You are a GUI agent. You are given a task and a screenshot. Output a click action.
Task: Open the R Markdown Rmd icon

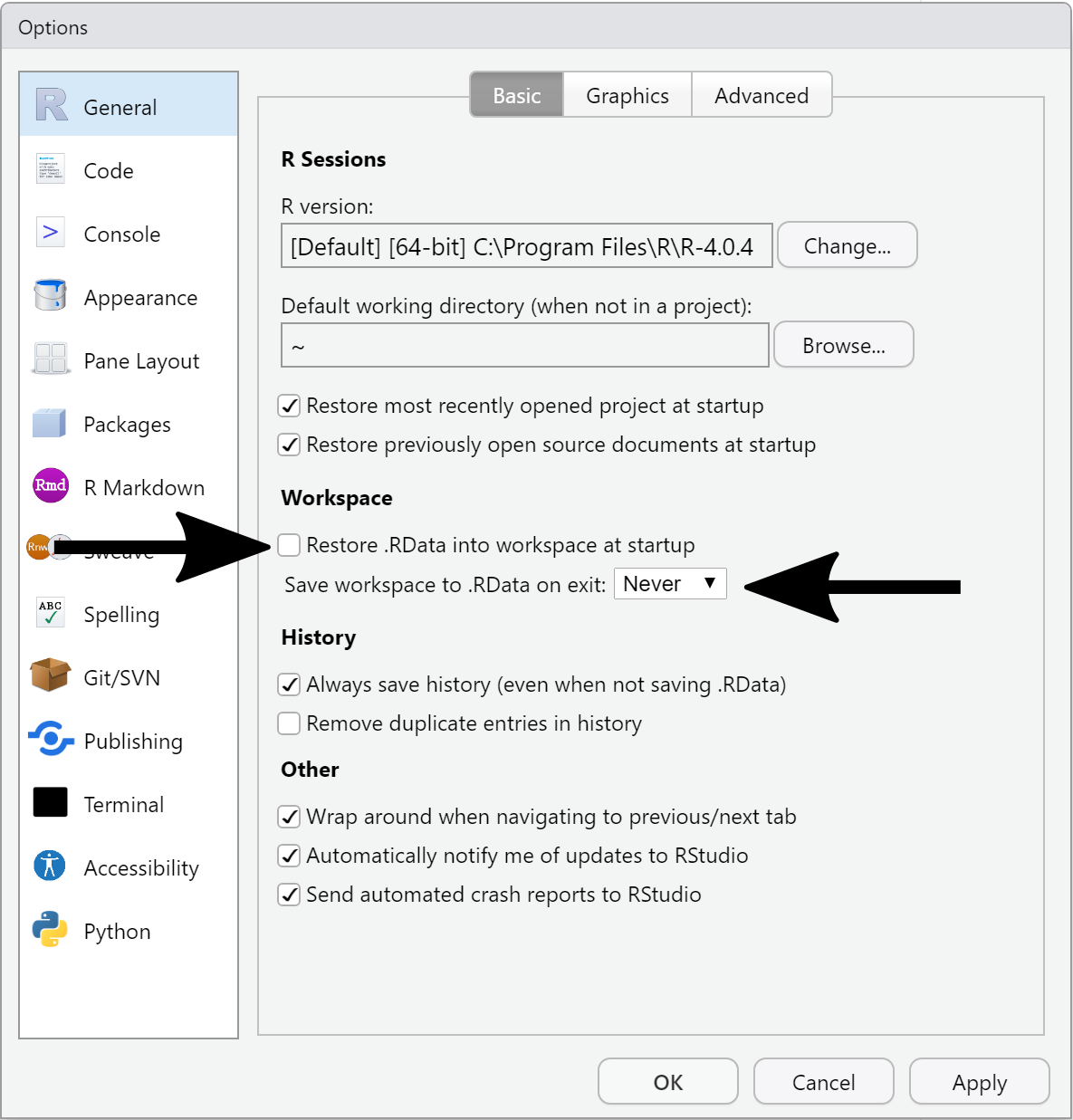[51, 486]
